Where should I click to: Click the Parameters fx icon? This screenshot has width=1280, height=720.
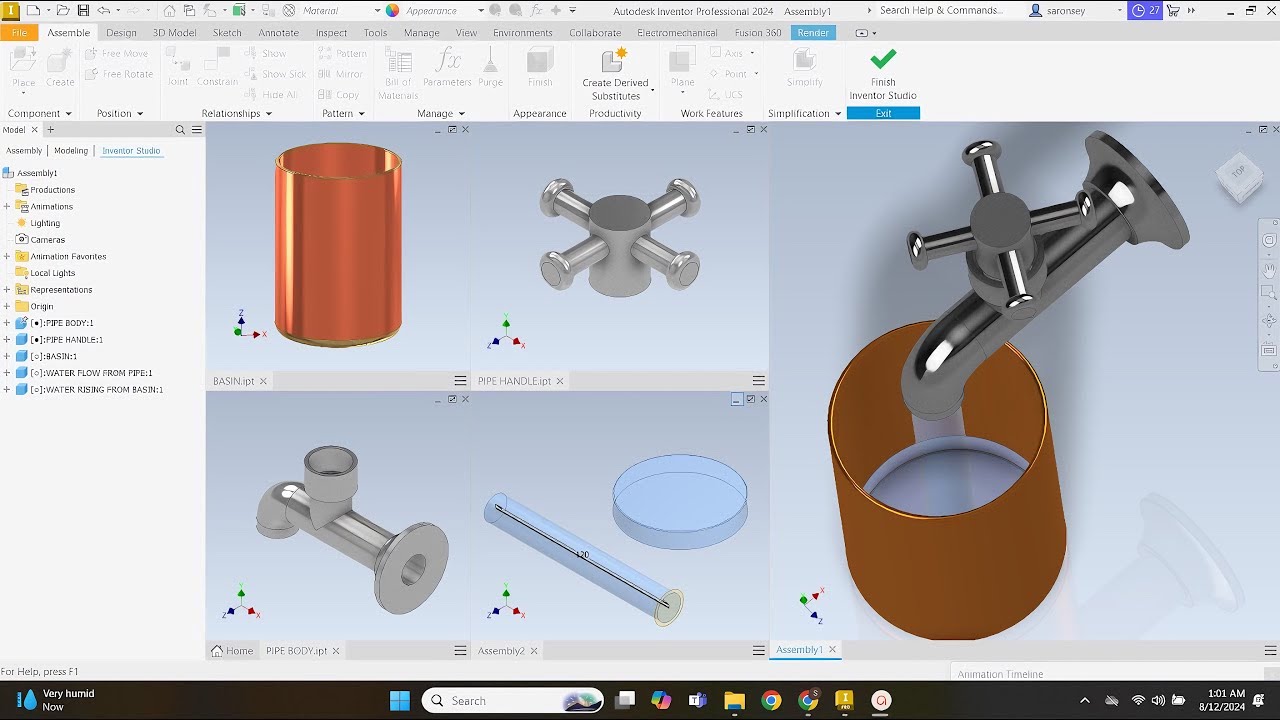click(x=447, y=60)
